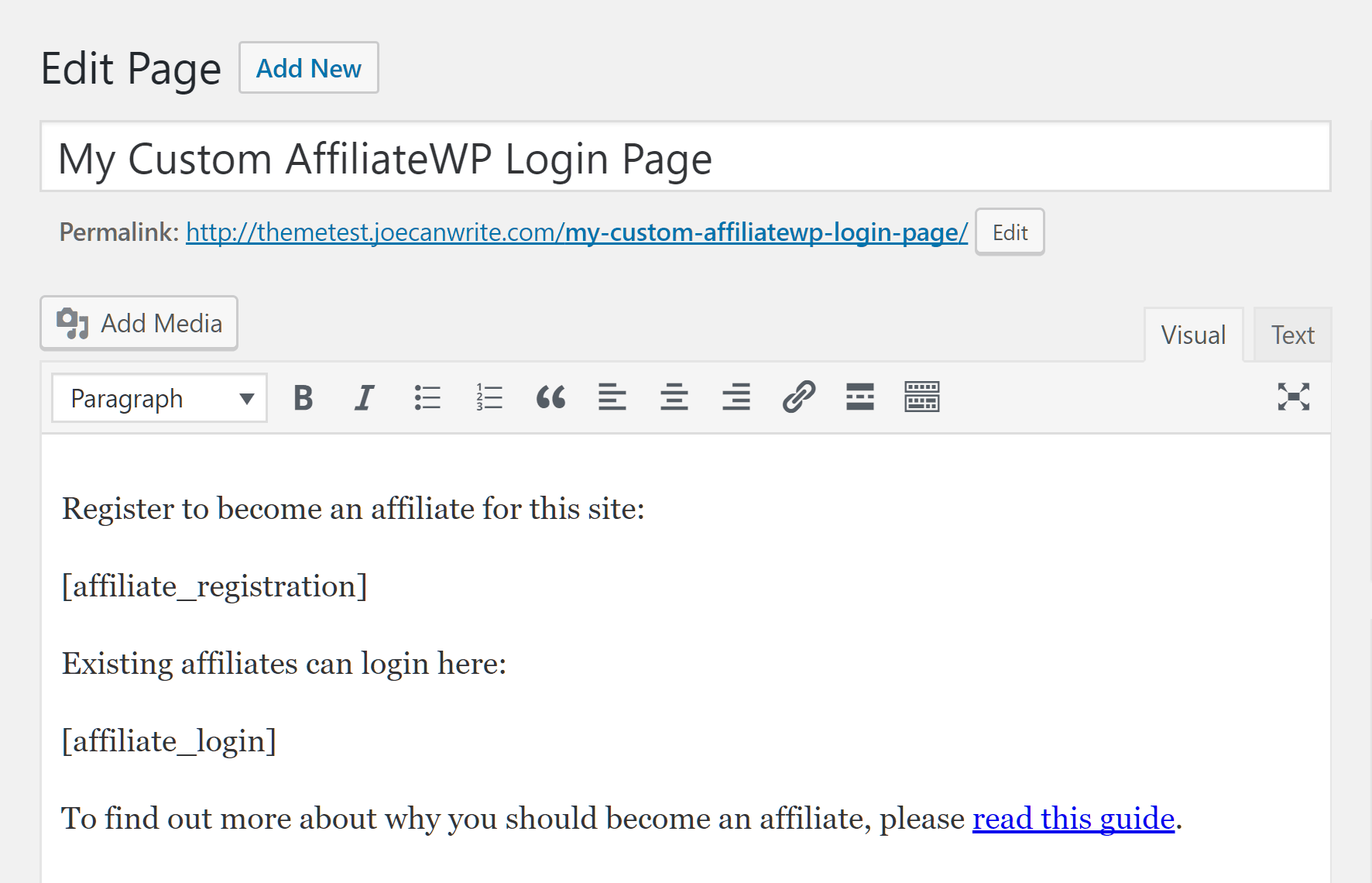Viewport: 1372px width, 883px height.
Task: Click into the page title field
Action: point(685,157)
